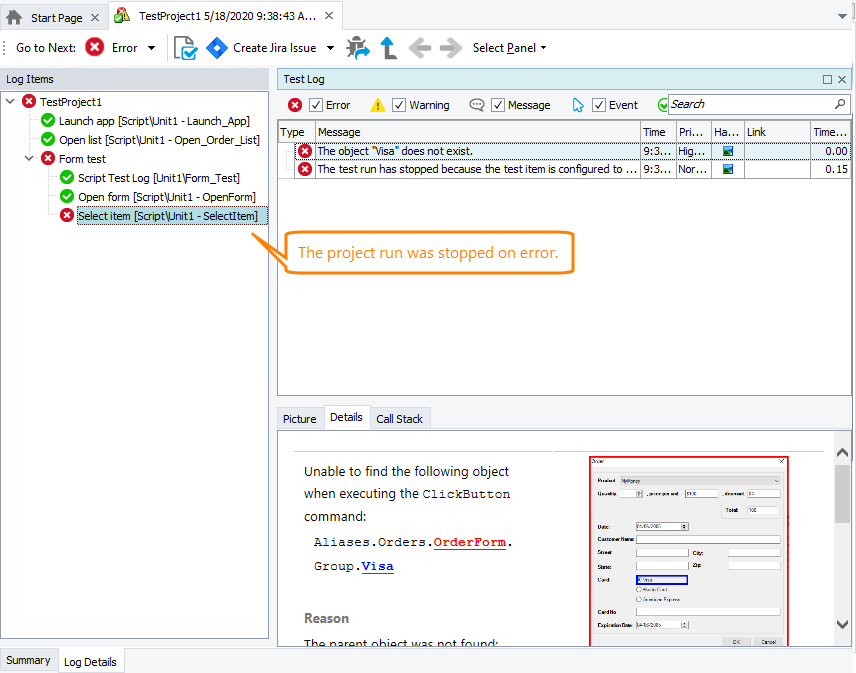Toggle the Warning filter checkbox
This screenshot has height=673, width=856.
coord(399,105)
